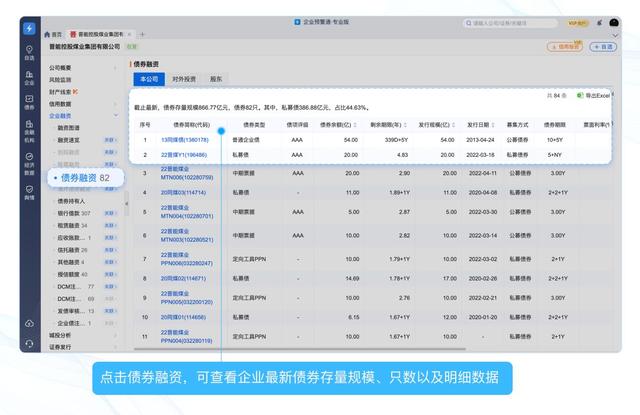
Task: Click 关联 tag beside 银行借款
Action: pyautogui.click(x=110, y=213)
